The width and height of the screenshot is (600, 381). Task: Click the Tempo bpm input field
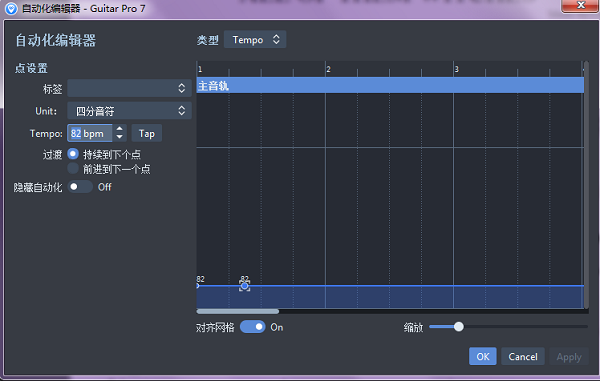[90, 133]
